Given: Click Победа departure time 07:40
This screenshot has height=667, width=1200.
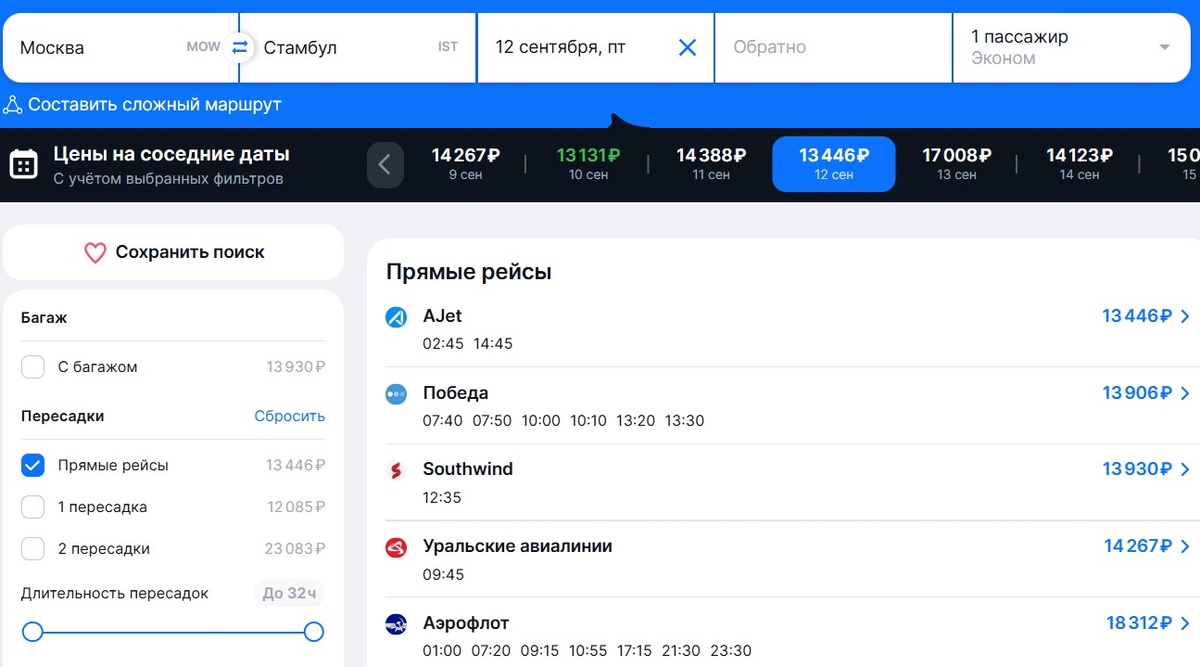Looking at the screenshot, I should click(x=443, y=421).
